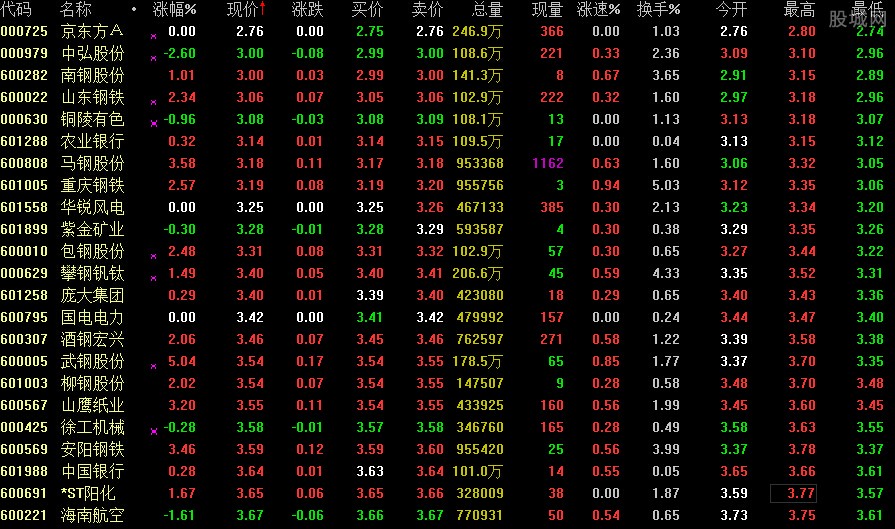The width and height of the screenshot is (895, 529).
Task: Select stock name 攀钢钒钛
Action: tap(92, 273)
